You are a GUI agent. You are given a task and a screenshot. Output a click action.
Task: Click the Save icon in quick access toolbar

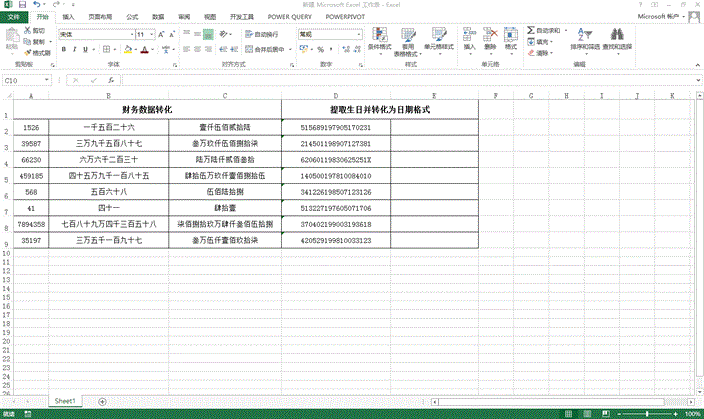tap(23, 5)
